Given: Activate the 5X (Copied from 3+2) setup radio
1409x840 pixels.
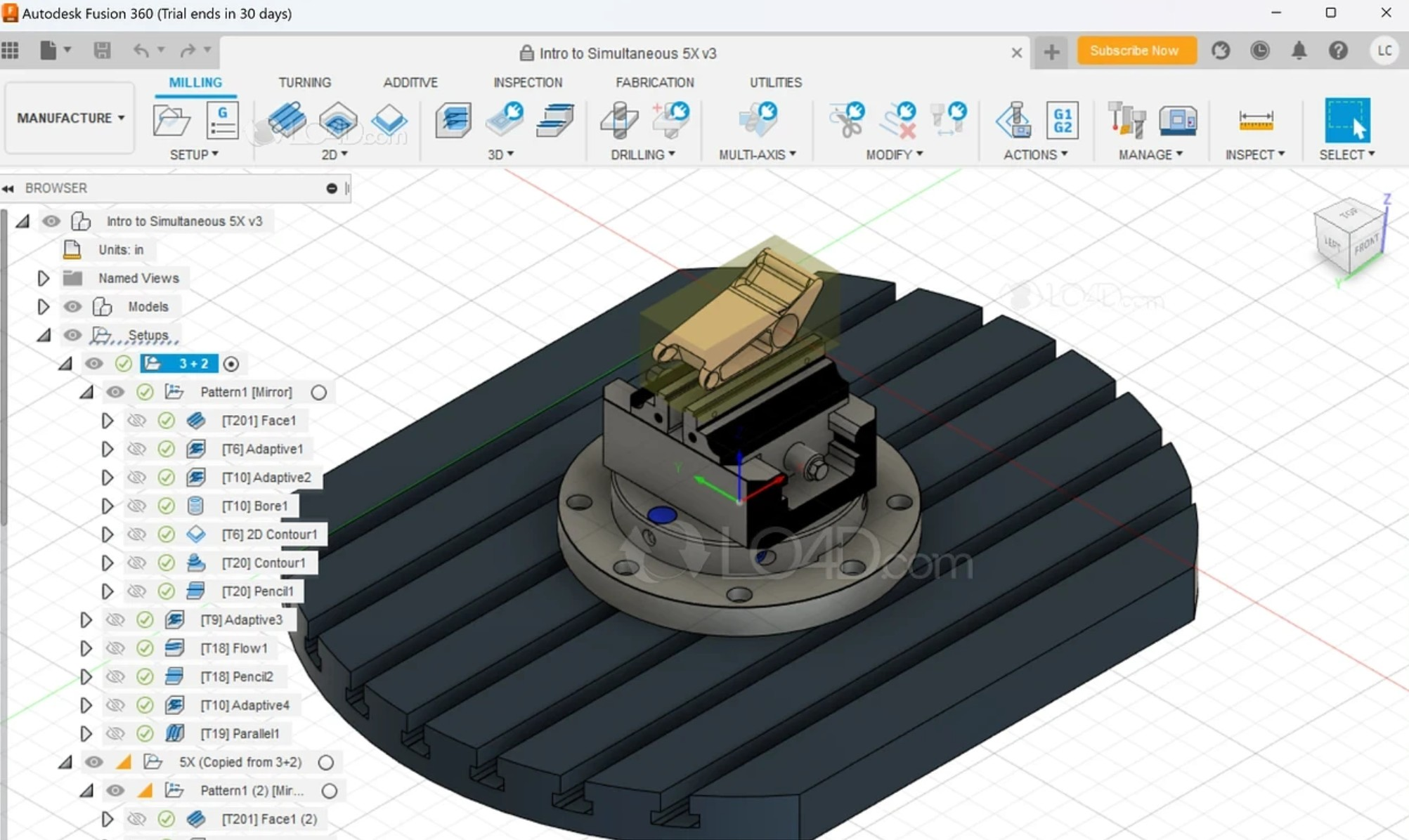Looking at the screenshot, I should (325, 762).
